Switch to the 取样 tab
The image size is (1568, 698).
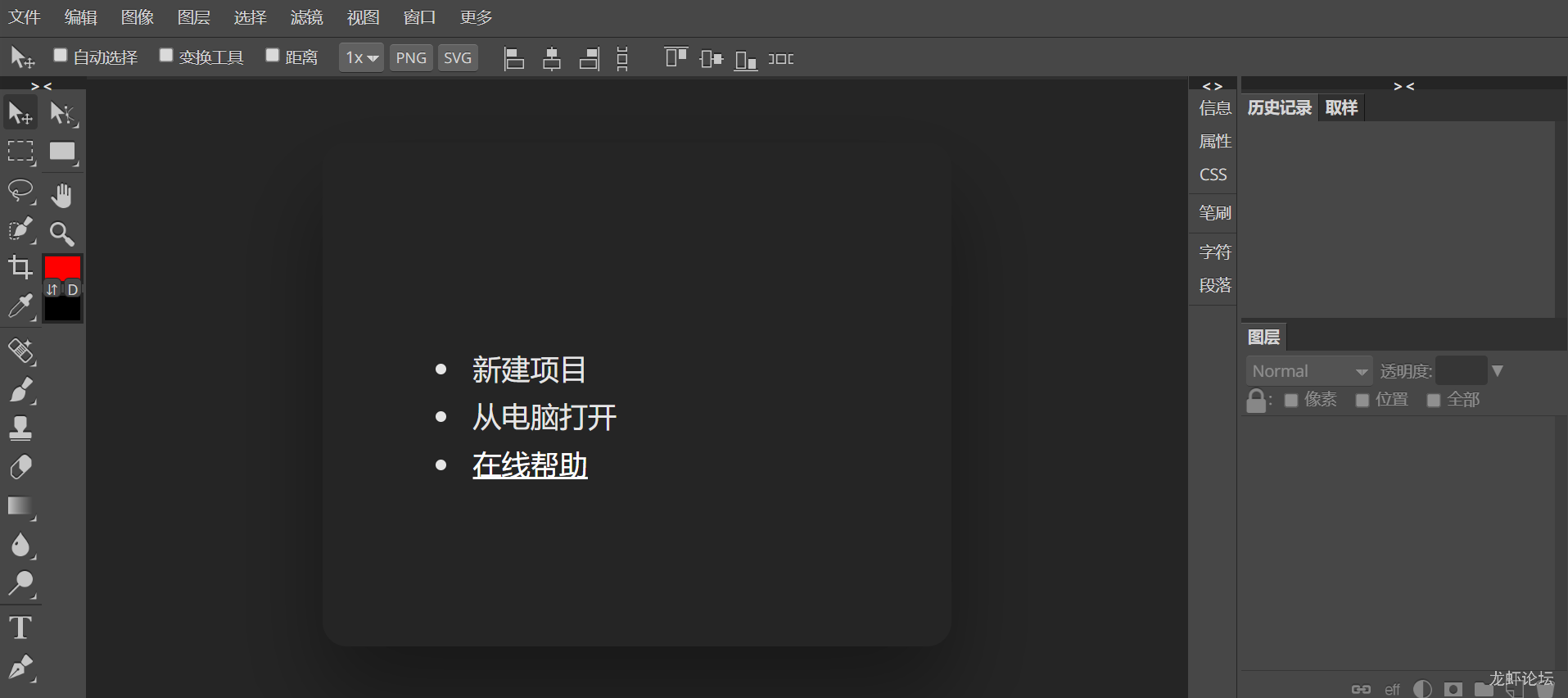1342,107
